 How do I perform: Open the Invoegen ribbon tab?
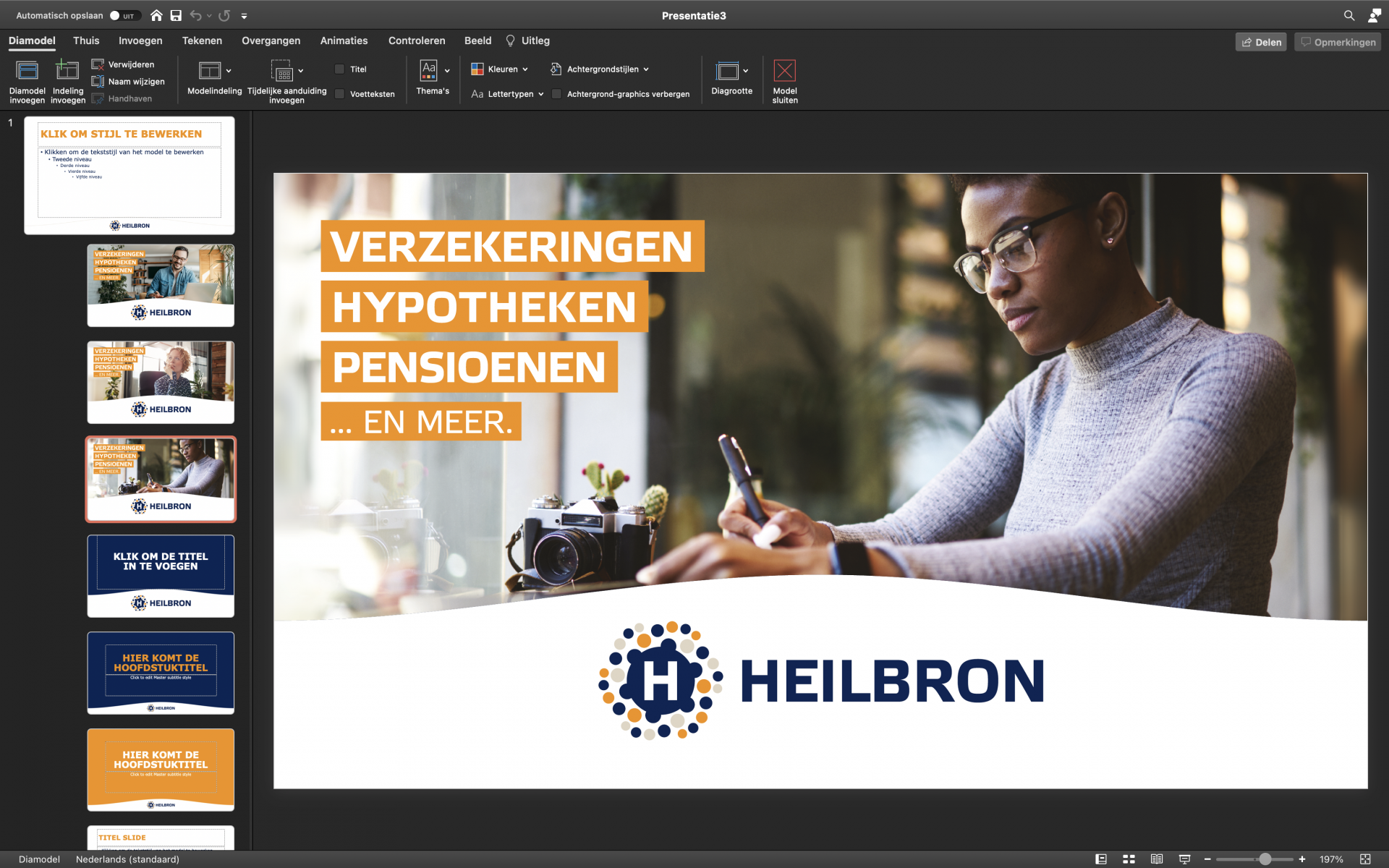(x=140, y=41)
